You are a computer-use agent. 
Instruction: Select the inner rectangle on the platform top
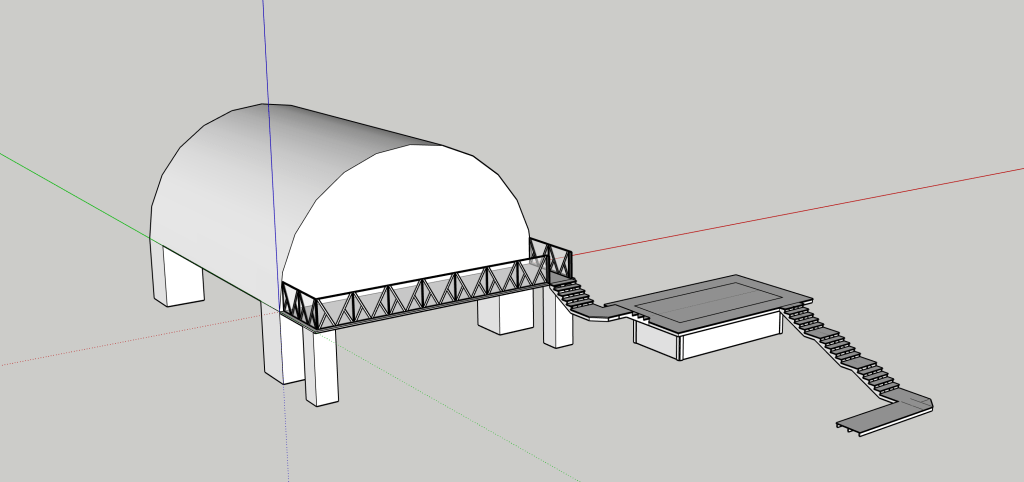coord(710,301)
